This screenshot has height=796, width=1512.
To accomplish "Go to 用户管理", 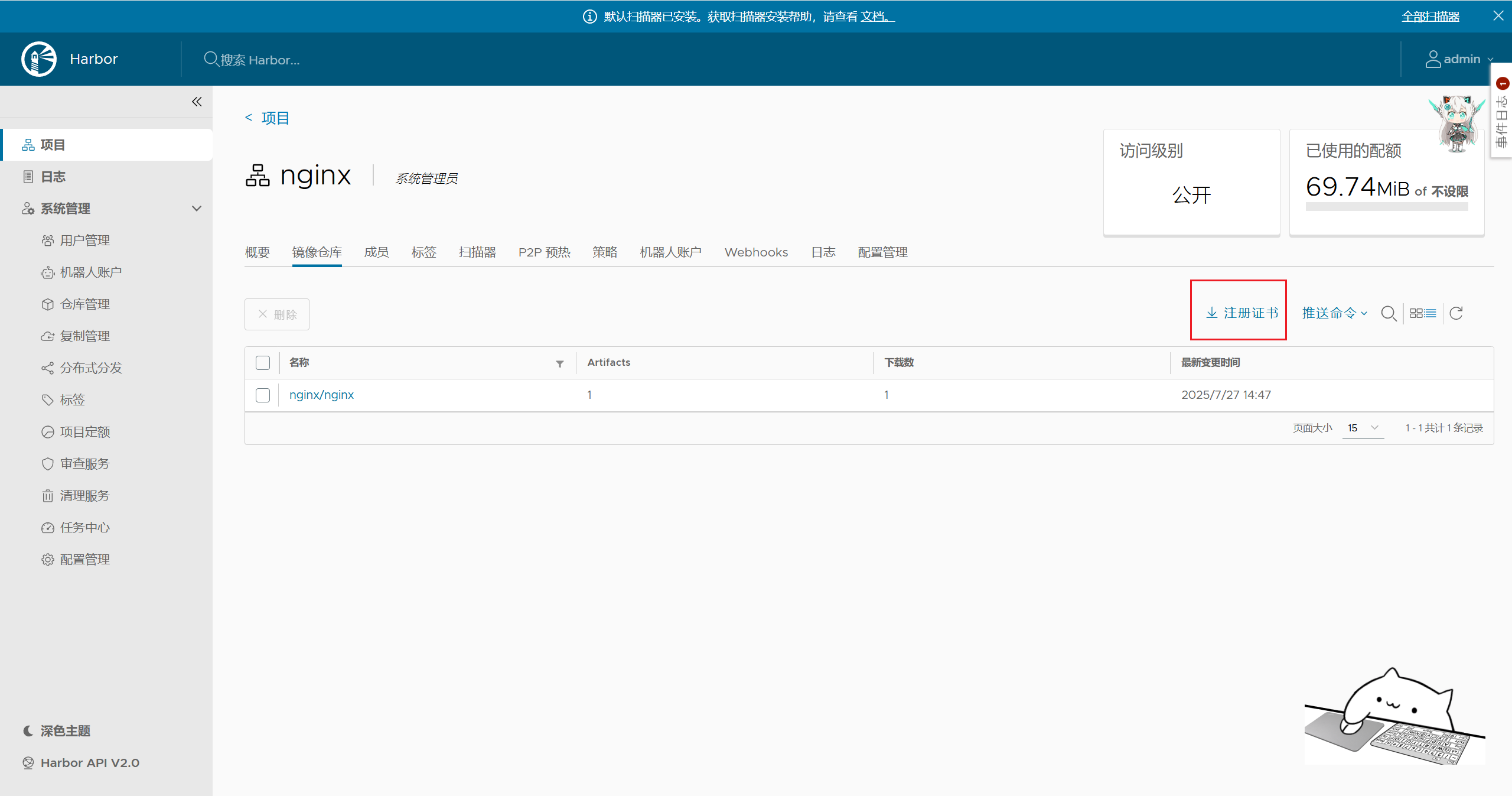I will coord(85,241).
